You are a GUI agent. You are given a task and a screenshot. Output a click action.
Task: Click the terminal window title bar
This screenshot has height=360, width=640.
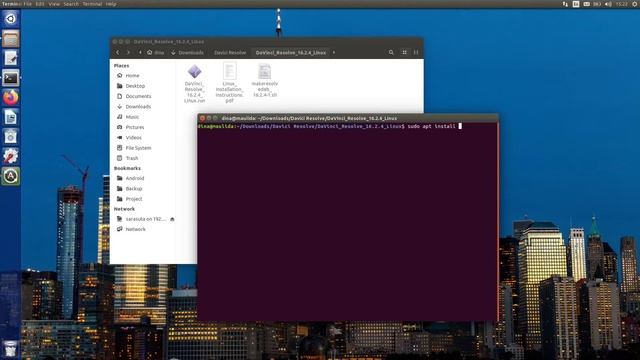347,118
